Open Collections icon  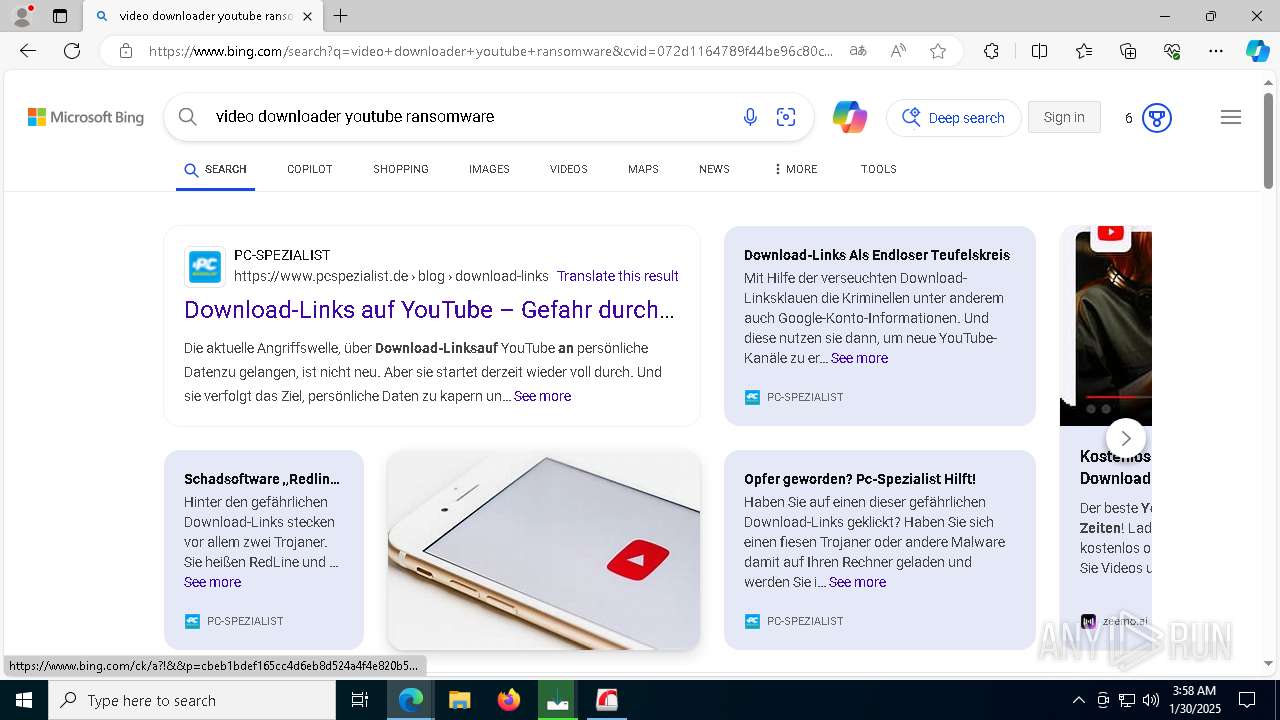click(x=1128, y=51)
